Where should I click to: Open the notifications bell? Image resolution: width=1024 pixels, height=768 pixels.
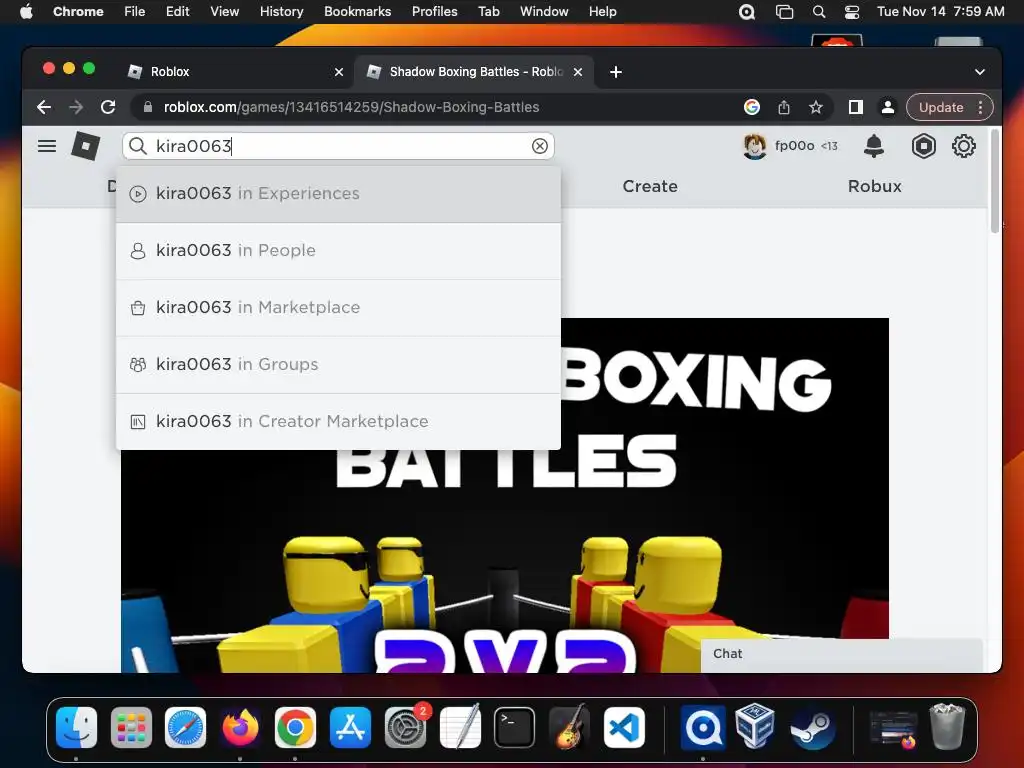pyautogui.click(x=873, y=146)
